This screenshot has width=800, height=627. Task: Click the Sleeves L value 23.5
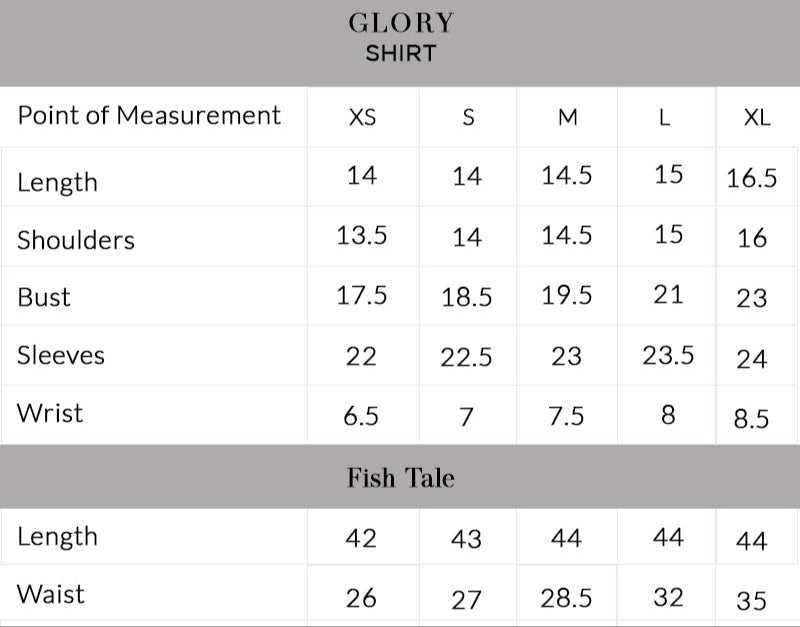(x=668, y=355)
